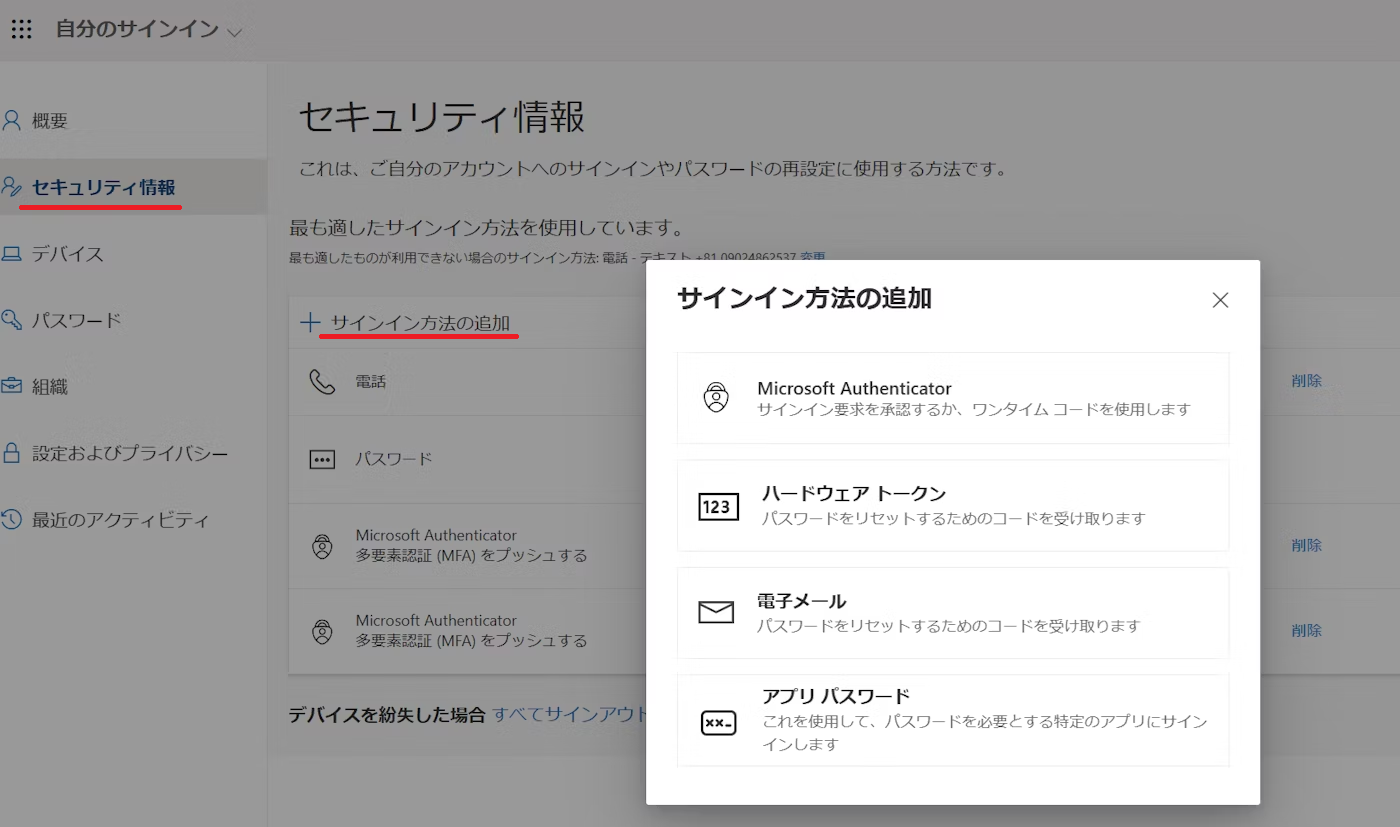Click the デバイスを紛失した場合 text
The image size is (1400, 827).
point(387,714)
